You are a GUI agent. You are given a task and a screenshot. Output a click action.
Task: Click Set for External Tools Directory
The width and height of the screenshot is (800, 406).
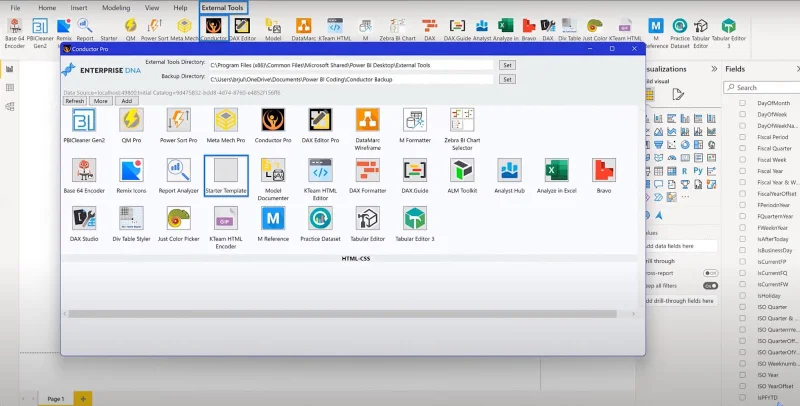coord(507,65)
